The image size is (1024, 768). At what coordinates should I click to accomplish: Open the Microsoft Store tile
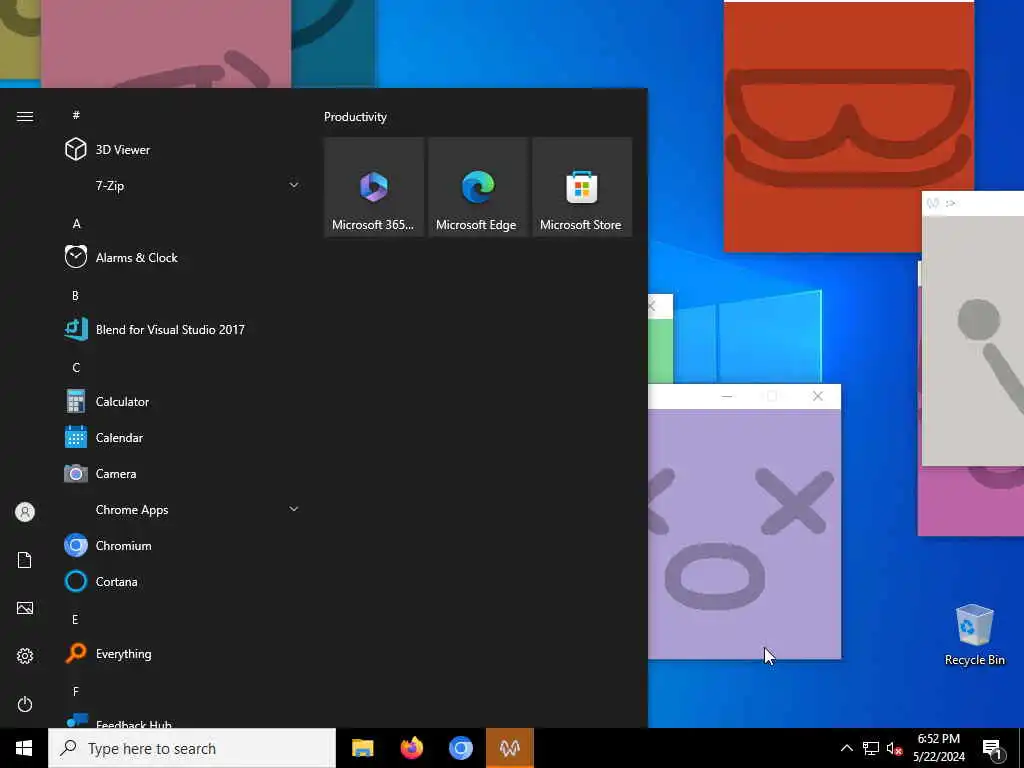point(582,187)
